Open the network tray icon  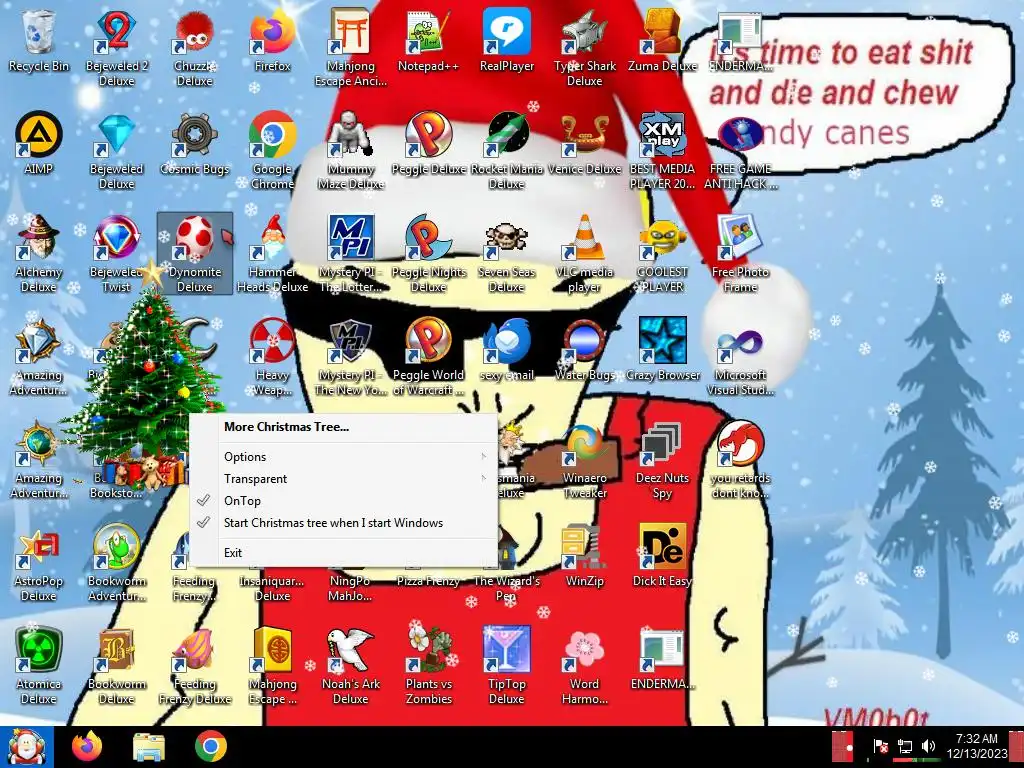coord(904,746)
